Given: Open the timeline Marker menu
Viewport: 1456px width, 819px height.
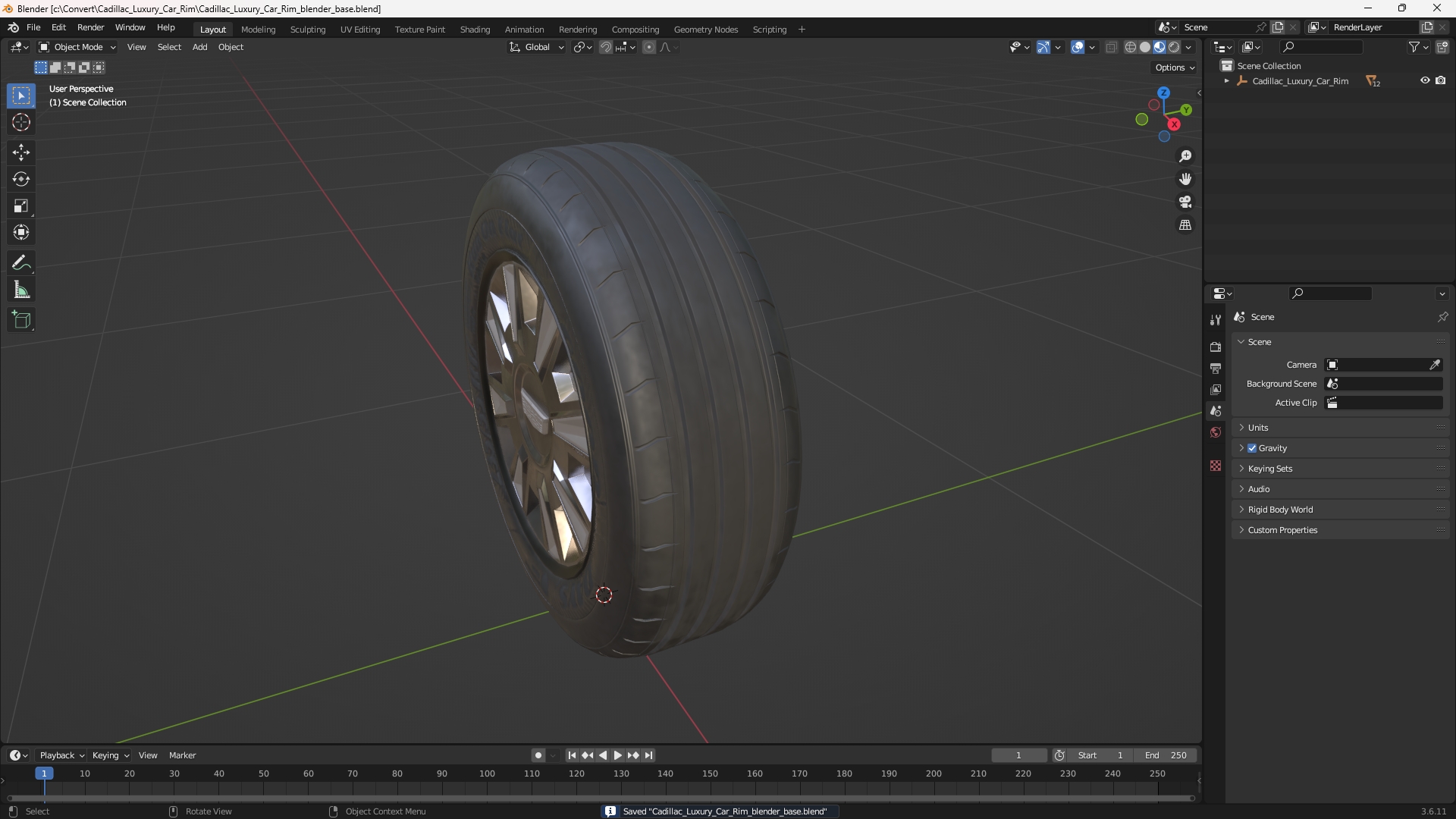Looking at the screenshot, I should pyautogui.click(x=182, y=755).
